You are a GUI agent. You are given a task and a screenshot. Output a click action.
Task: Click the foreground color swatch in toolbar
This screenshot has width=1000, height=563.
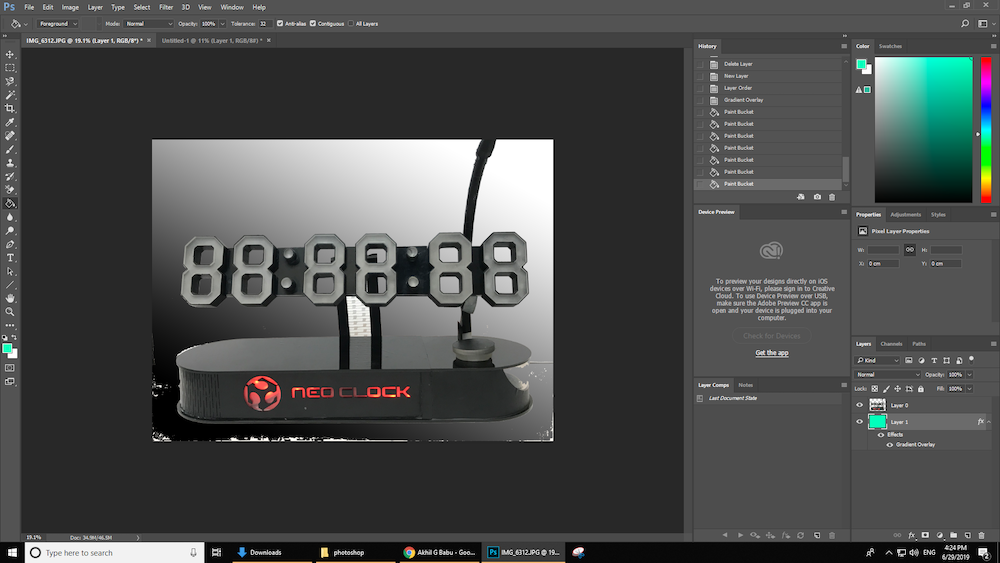(x=6, y=347)
